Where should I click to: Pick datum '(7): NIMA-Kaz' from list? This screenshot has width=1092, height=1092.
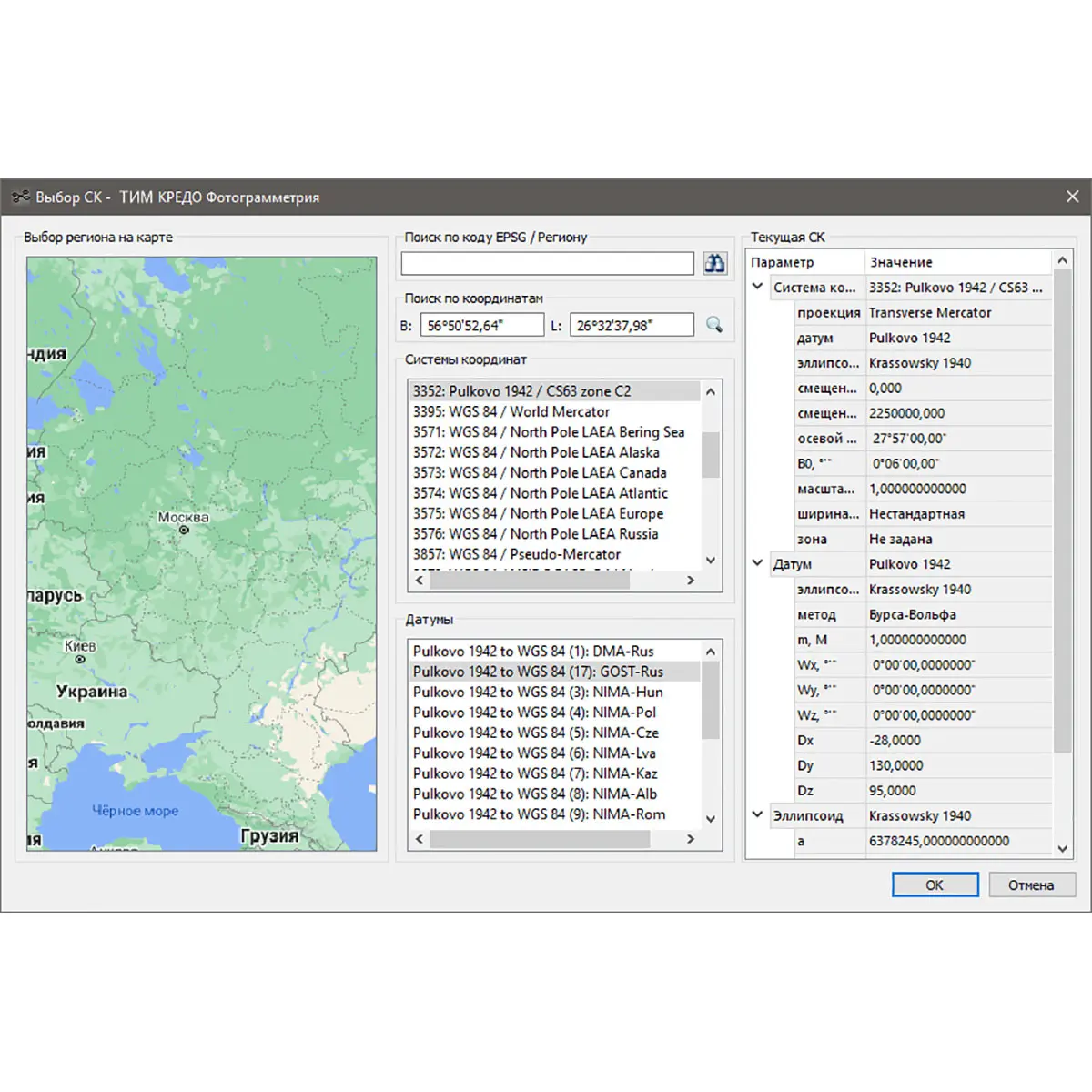534,773
